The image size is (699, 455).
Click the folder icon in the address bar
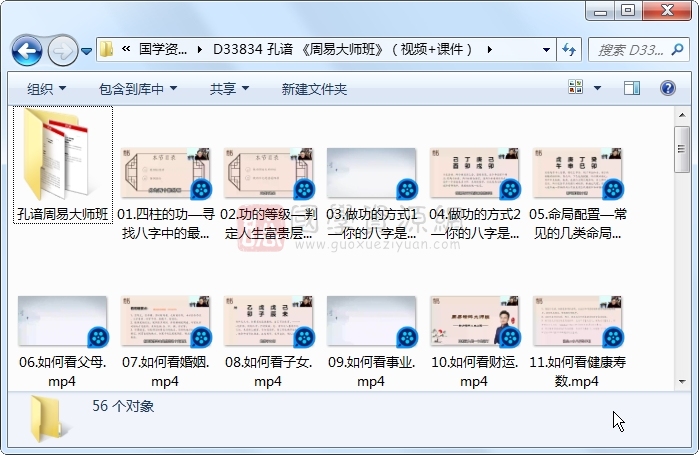(x=107, y=49)
